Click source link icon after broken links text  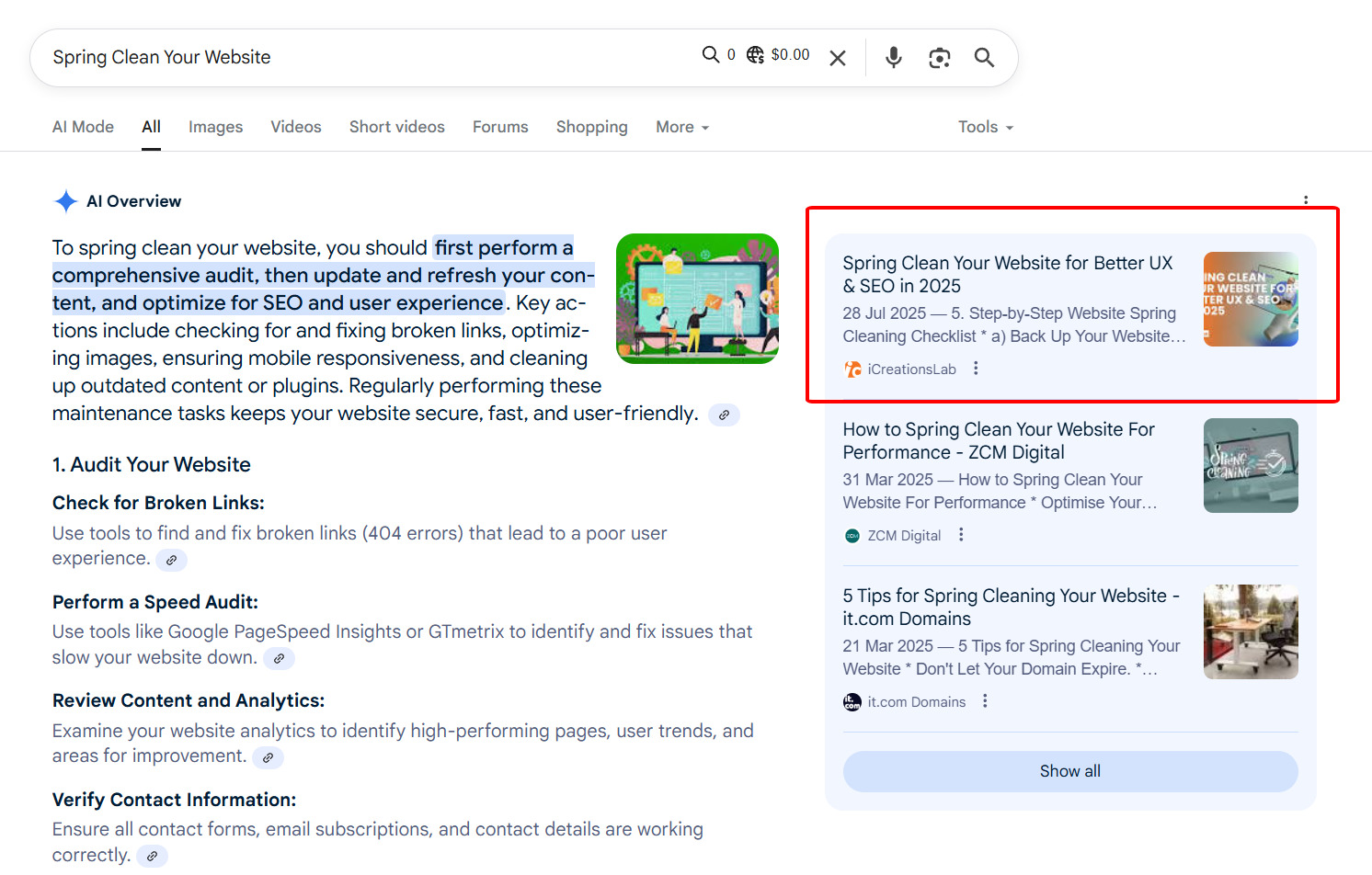[171, 560]
